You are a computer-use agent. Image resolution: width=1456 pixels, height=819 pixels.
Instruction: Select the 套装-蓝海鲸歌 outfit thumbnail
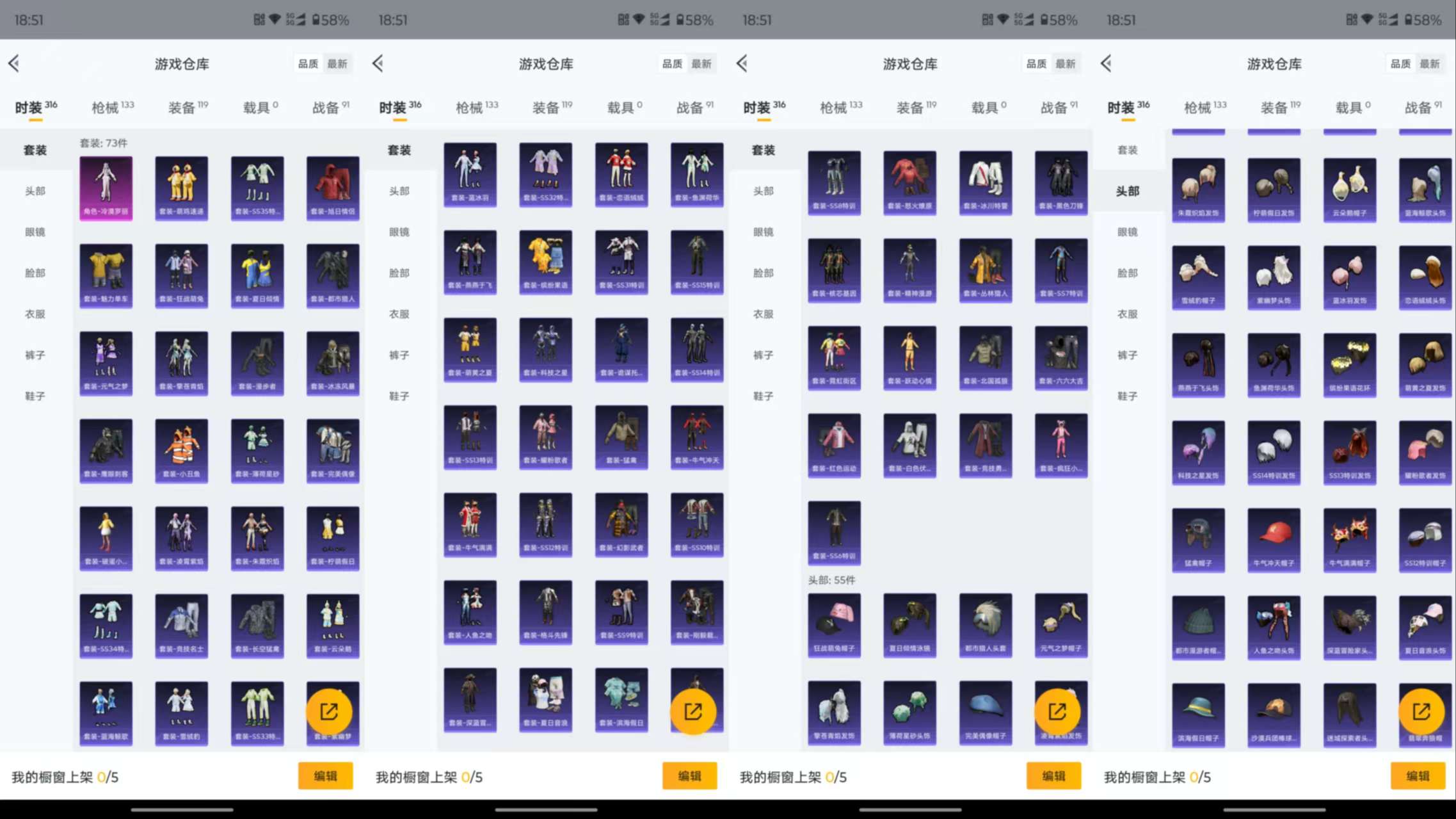[106, 713]
